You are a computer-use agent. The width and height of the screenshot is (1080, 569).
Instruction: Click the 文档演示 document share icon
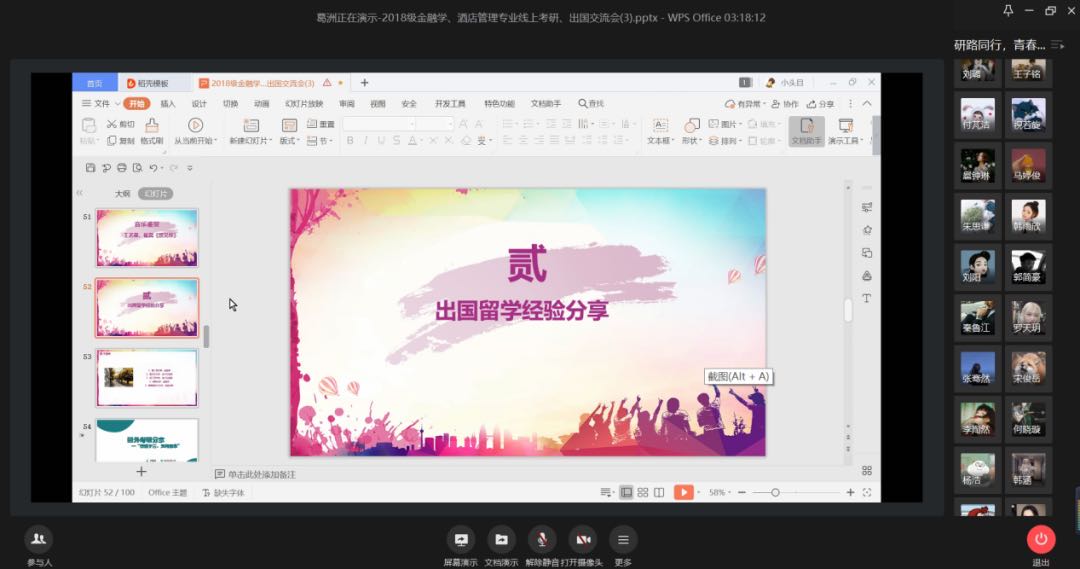click(501, 539)
